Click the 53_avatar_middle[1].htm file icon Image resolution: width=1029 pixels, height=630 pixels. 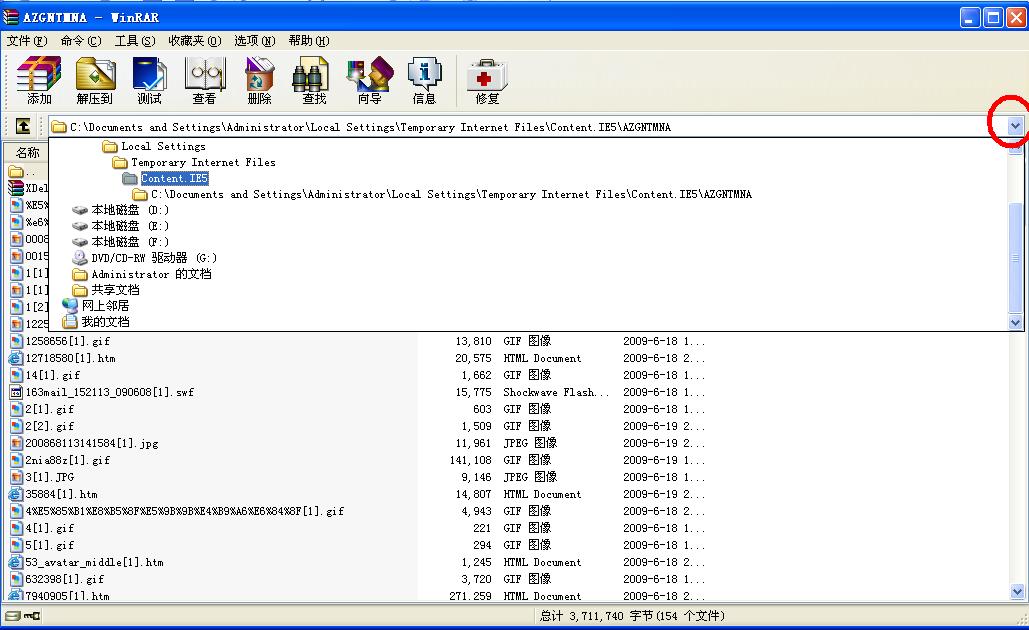(x=16, y=562)
